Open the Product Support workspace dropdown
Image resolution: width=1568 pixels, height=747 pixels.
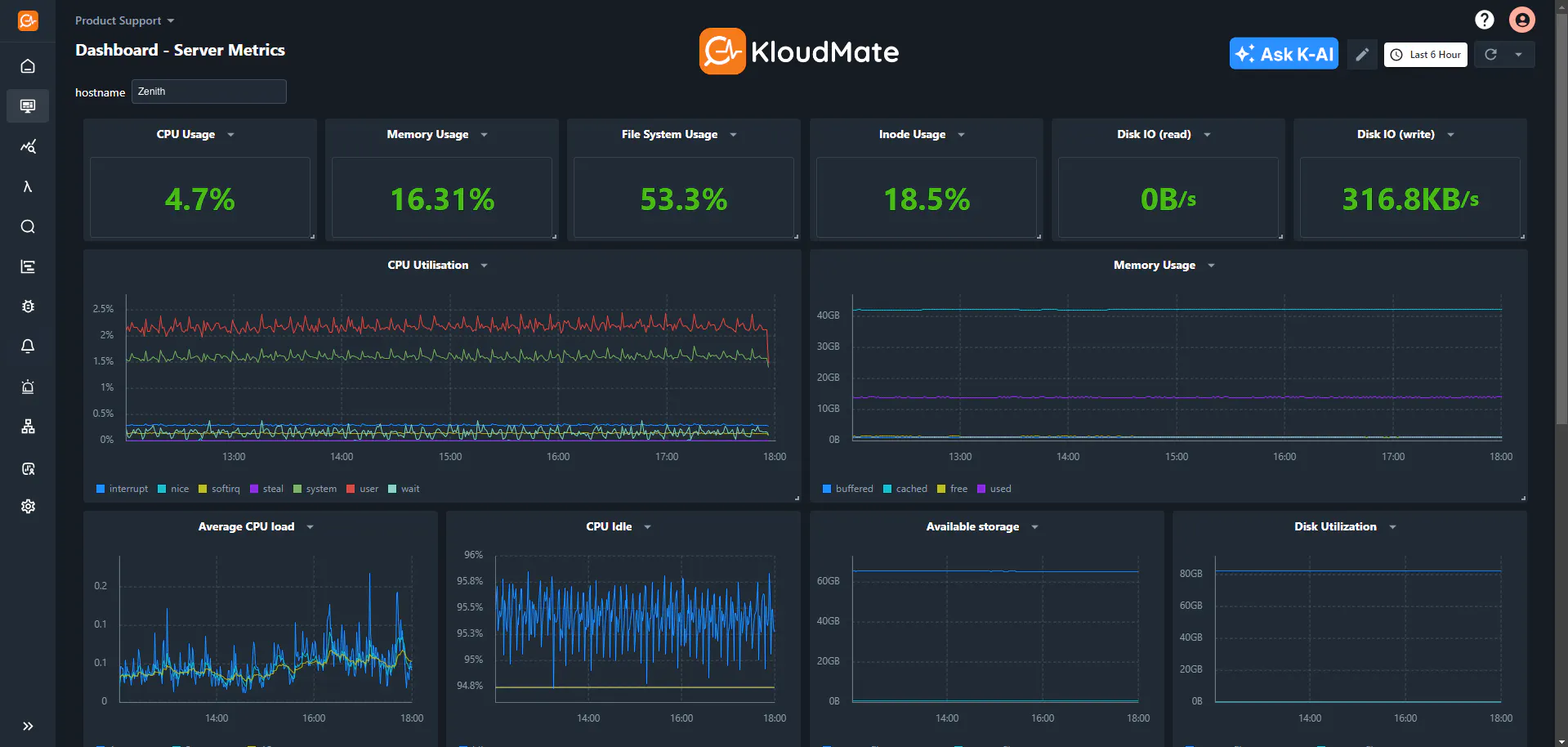tap(124, 20)
